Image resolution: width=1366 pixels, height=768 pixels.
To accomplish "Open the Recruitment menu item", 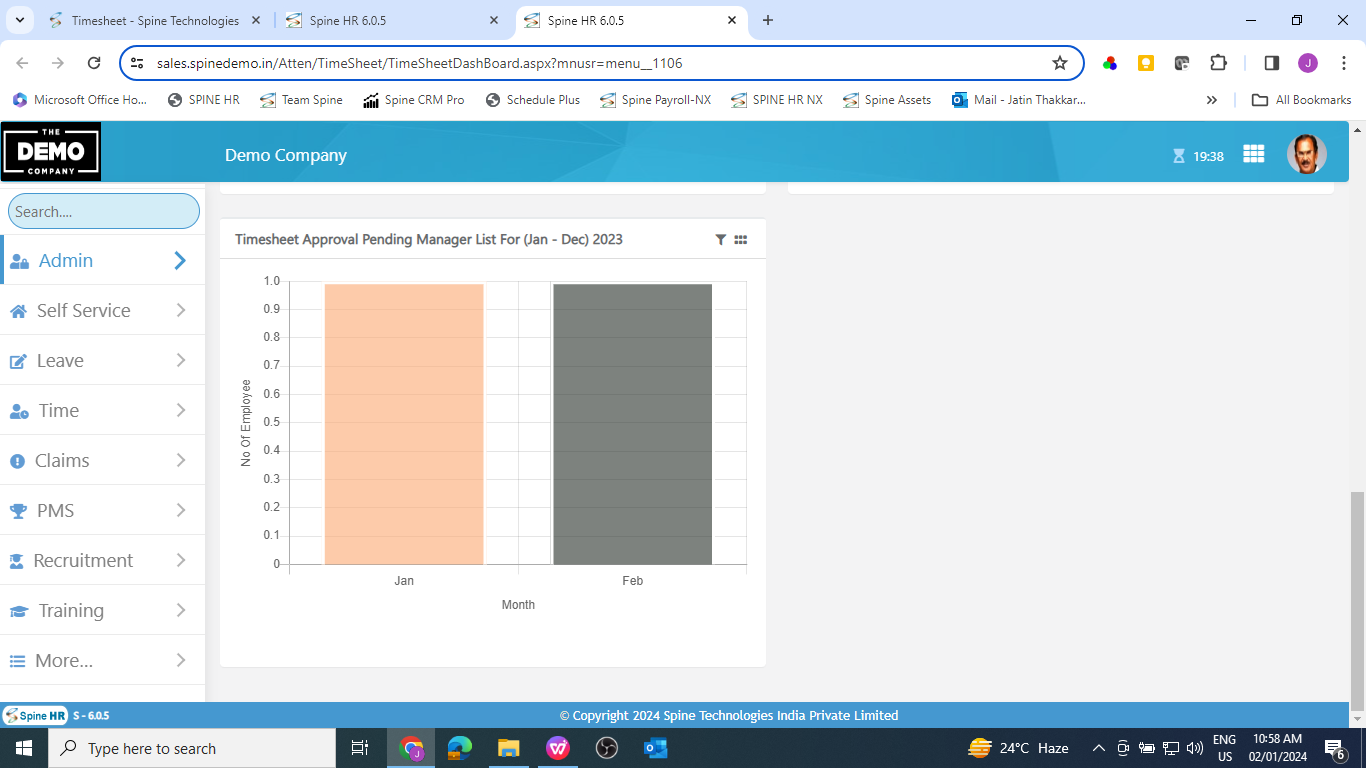I will pos(102,560).
